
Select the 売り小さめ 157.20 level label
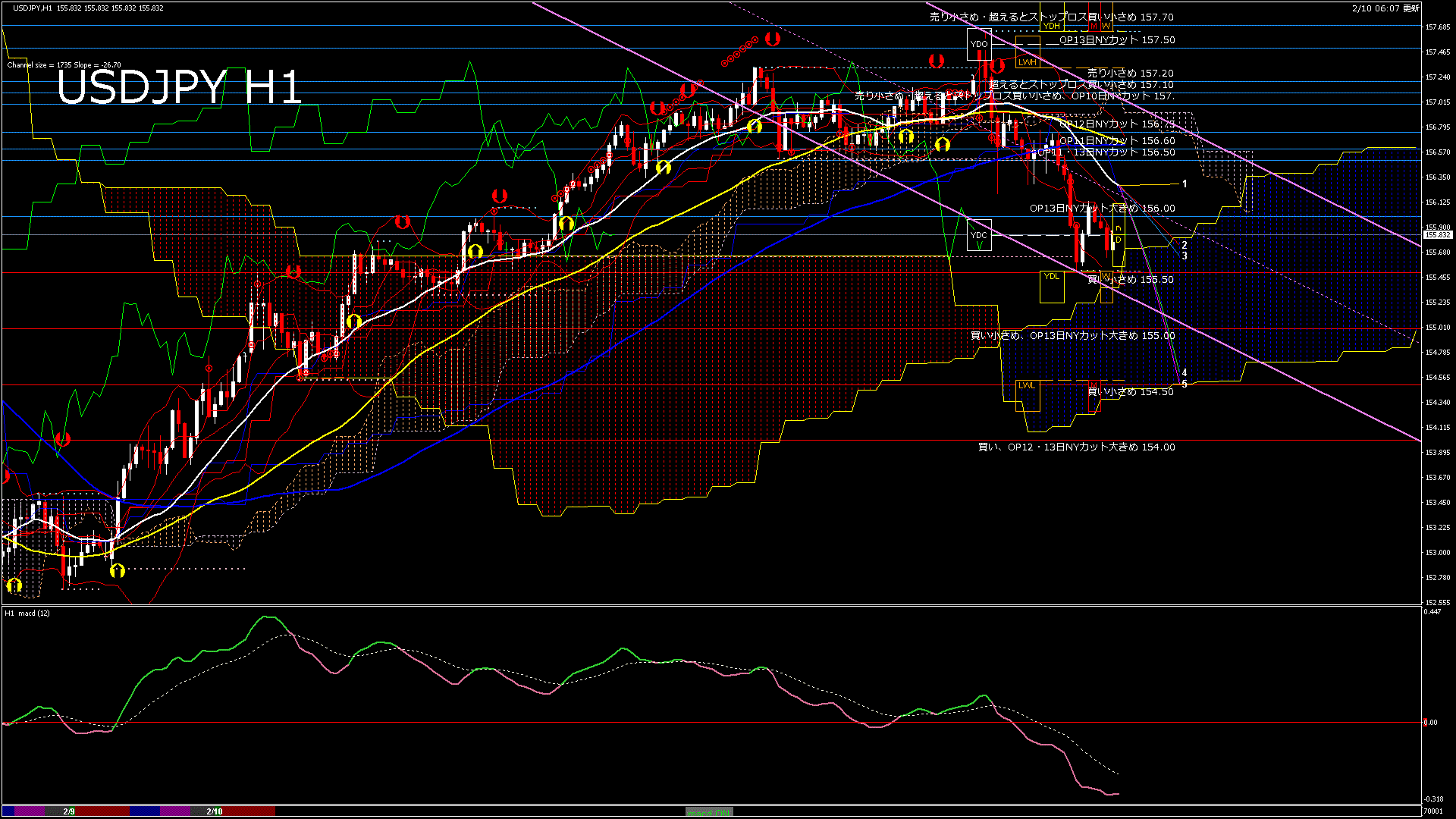[x=1130, y=74]
